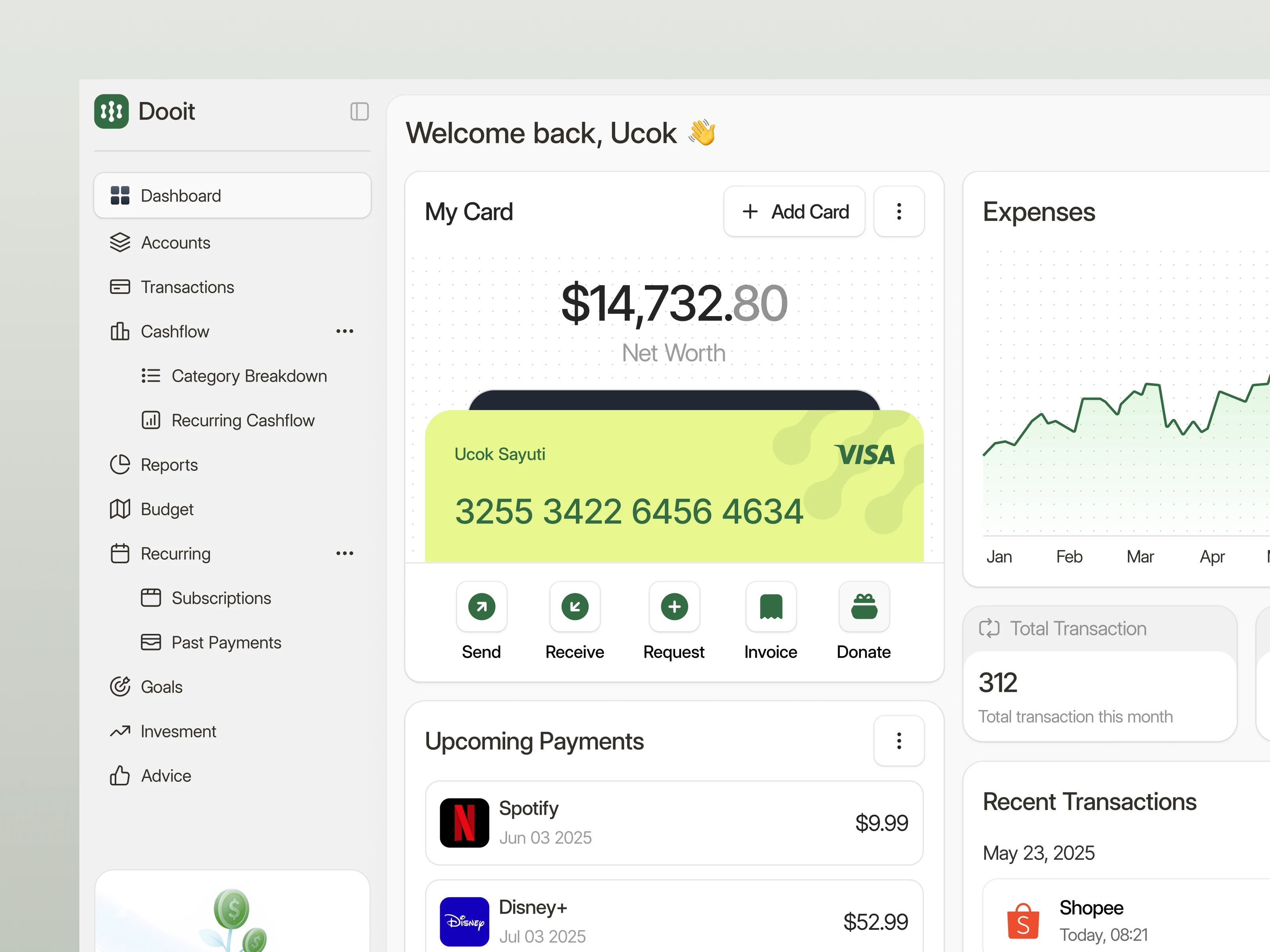Open Upcoming Payments more options menu
Image resolution: width=1270 pixels, height=952 pixels.
click(x=899, y=741)
